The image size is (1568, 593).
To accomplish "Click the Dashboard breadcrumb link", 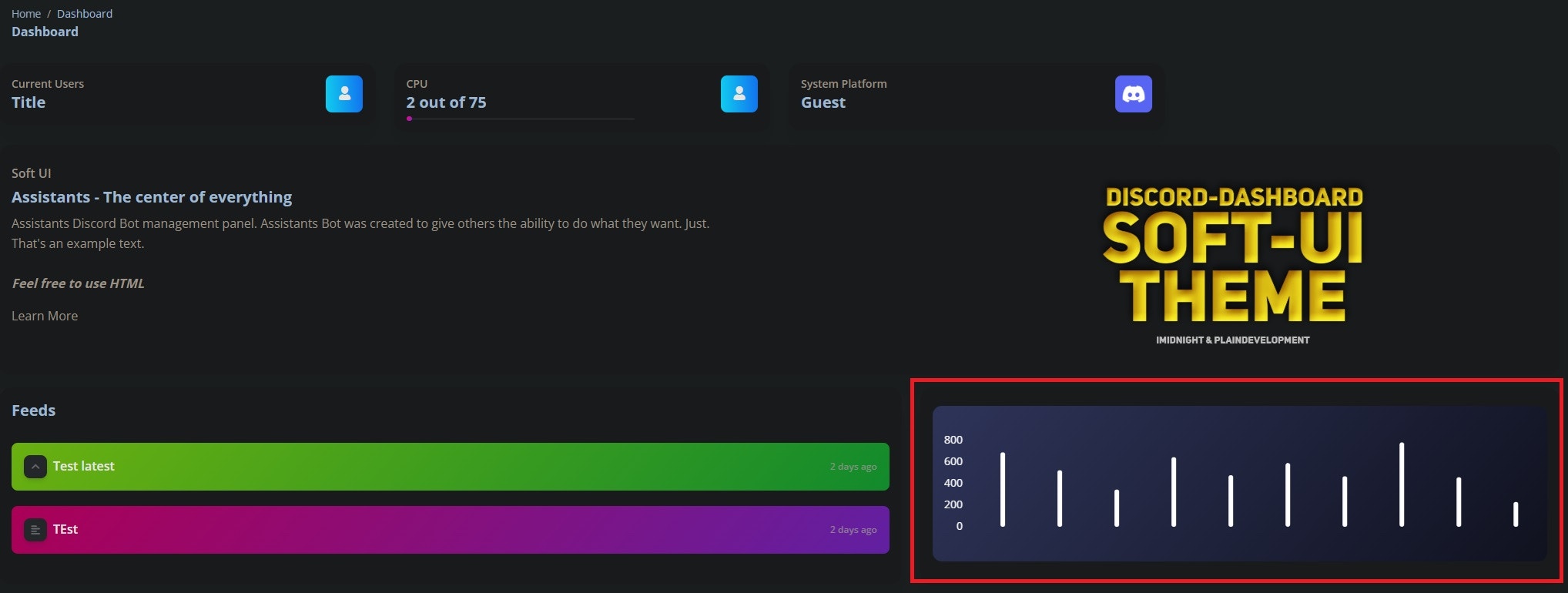I will [x=85, y=14].
